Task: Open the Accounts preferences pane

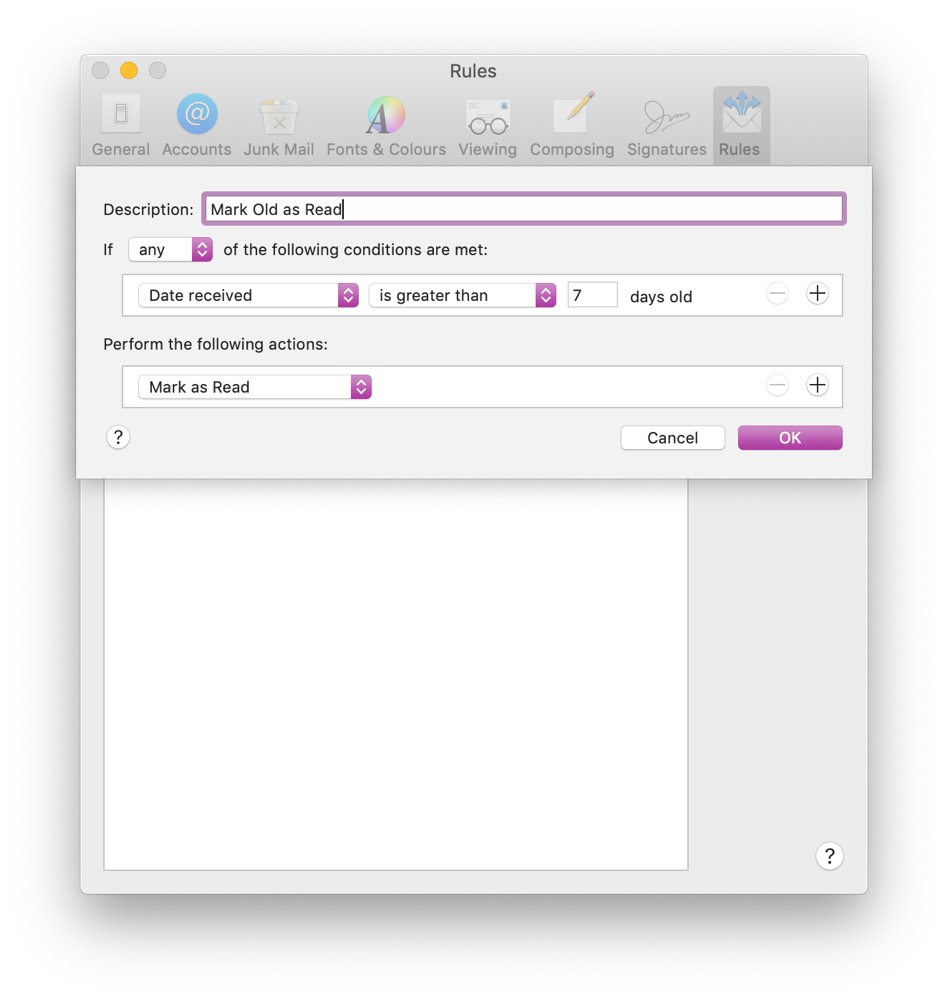Action: 196,126
